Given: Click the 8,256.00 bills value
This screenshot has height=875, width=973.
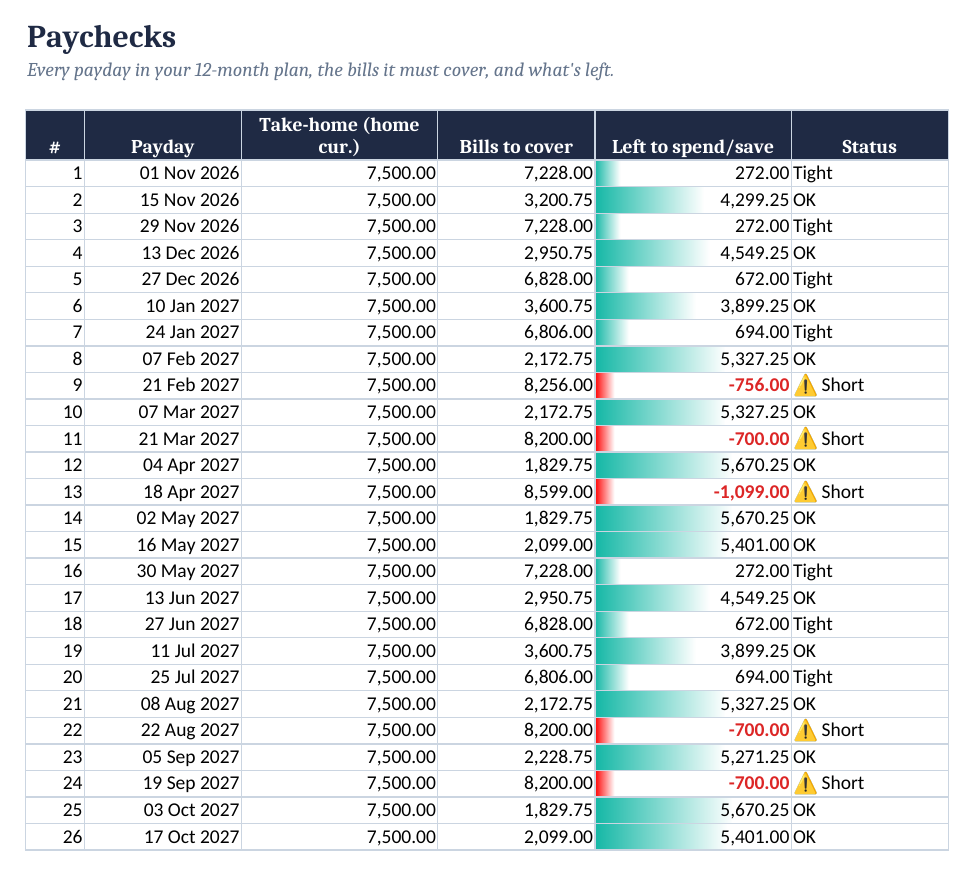Looking at the screenshot, I should pos(558,385).
